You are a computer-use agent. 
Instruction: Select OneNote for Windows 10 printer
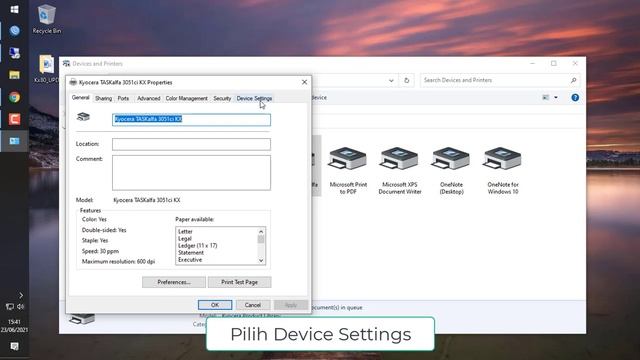point(503,171)
